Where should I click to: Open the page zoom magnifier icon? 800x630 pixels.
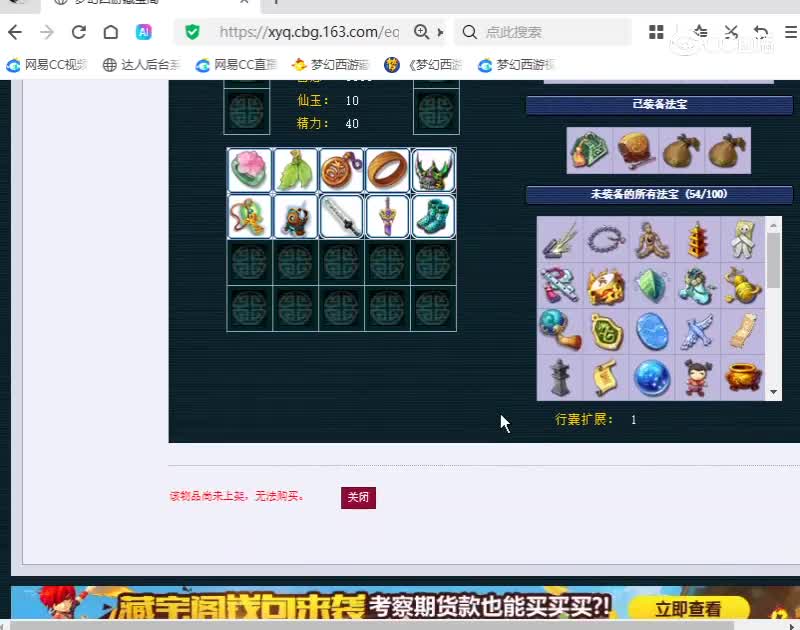coord(421,32)
